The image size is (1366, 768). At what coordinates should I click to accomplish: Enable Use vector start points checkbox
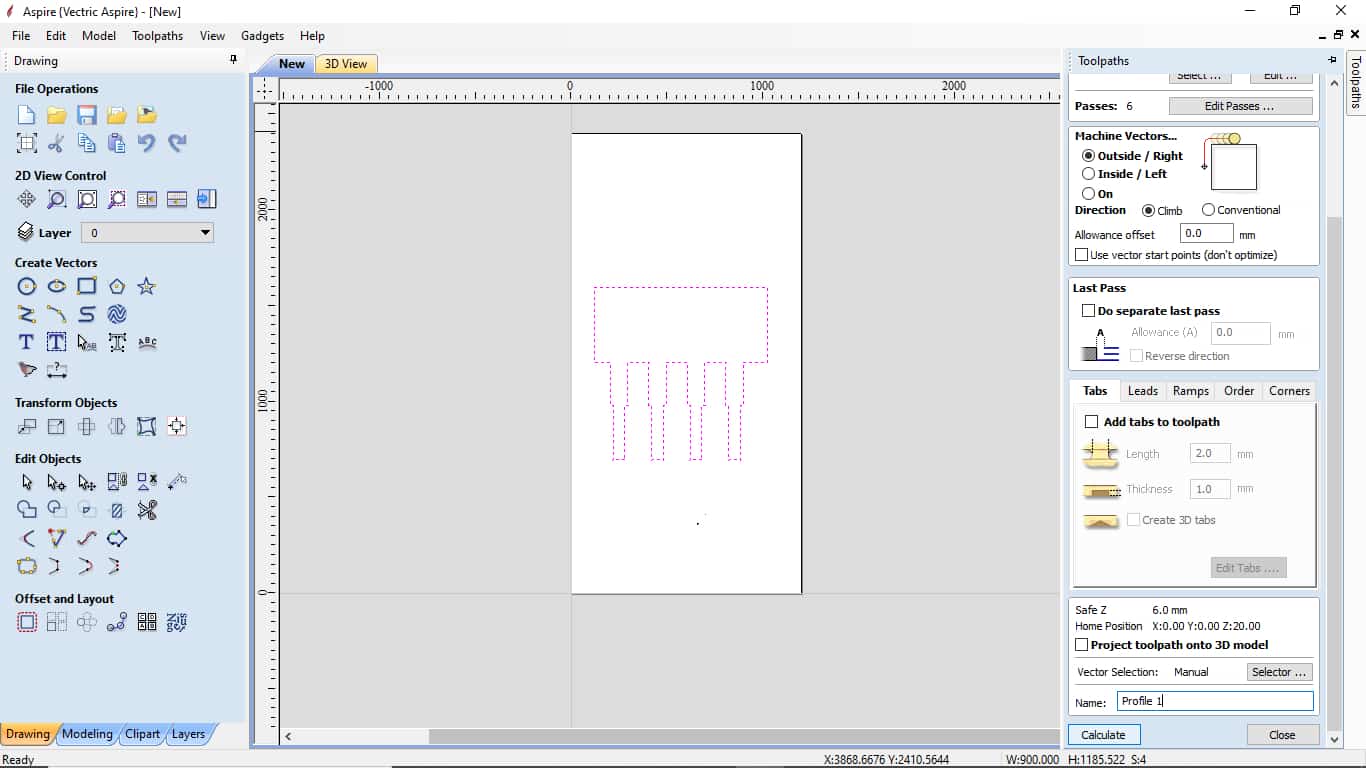click(x=1081, y=255)
